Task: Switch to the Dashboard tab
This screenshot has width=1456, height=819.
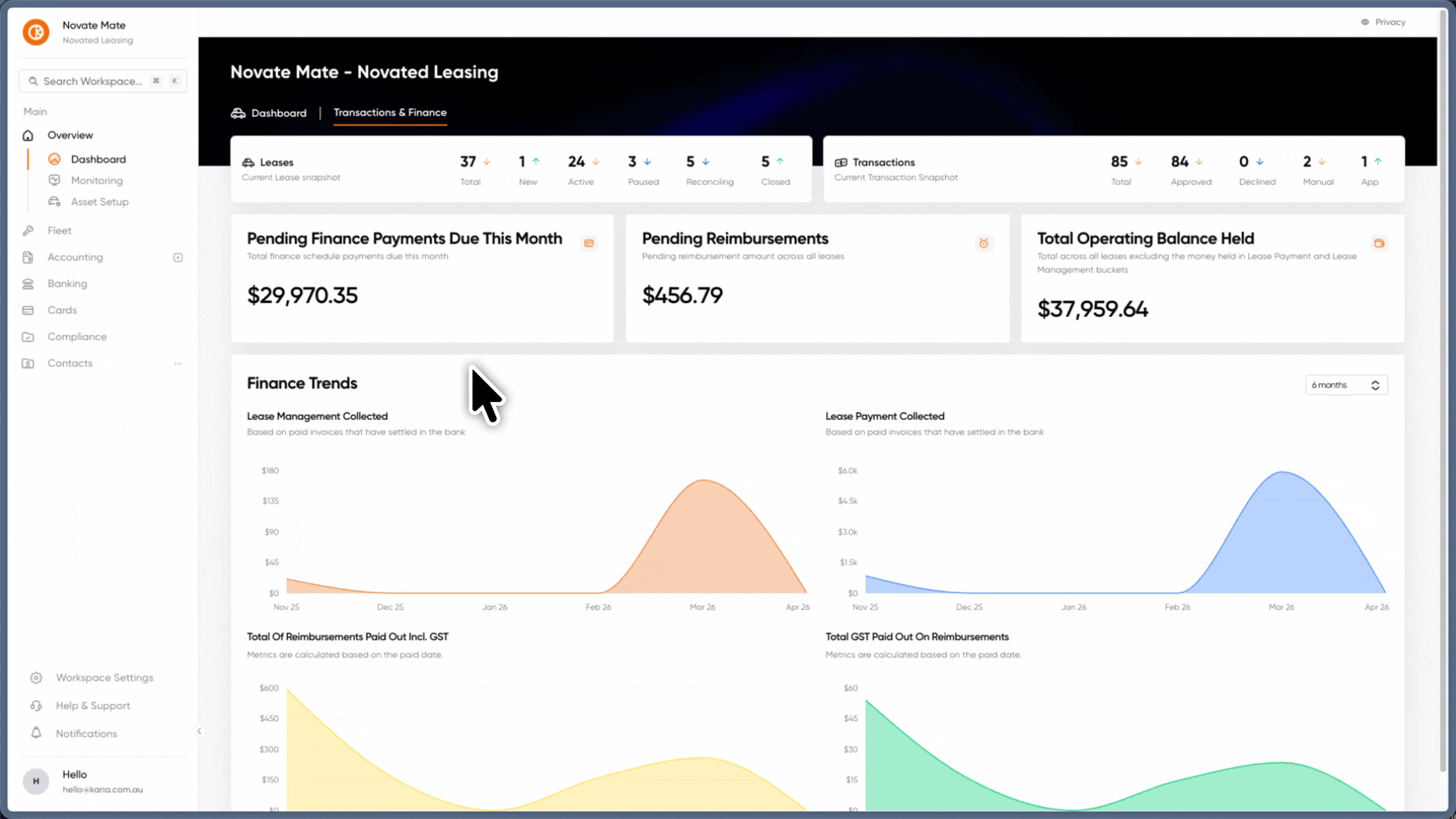Action: tap(269, 113)
